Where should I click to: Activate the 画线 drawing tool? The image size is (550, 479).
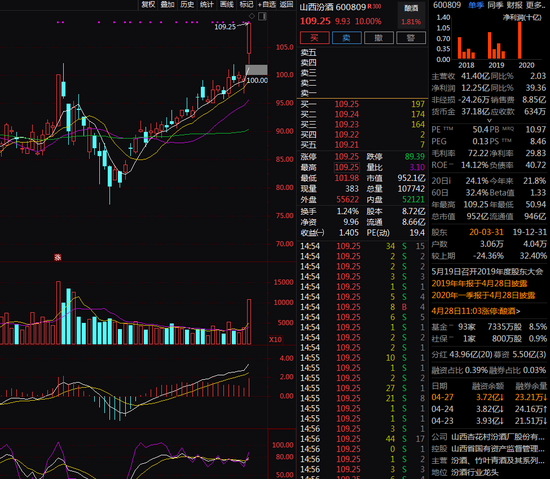[x=227, y=5]
